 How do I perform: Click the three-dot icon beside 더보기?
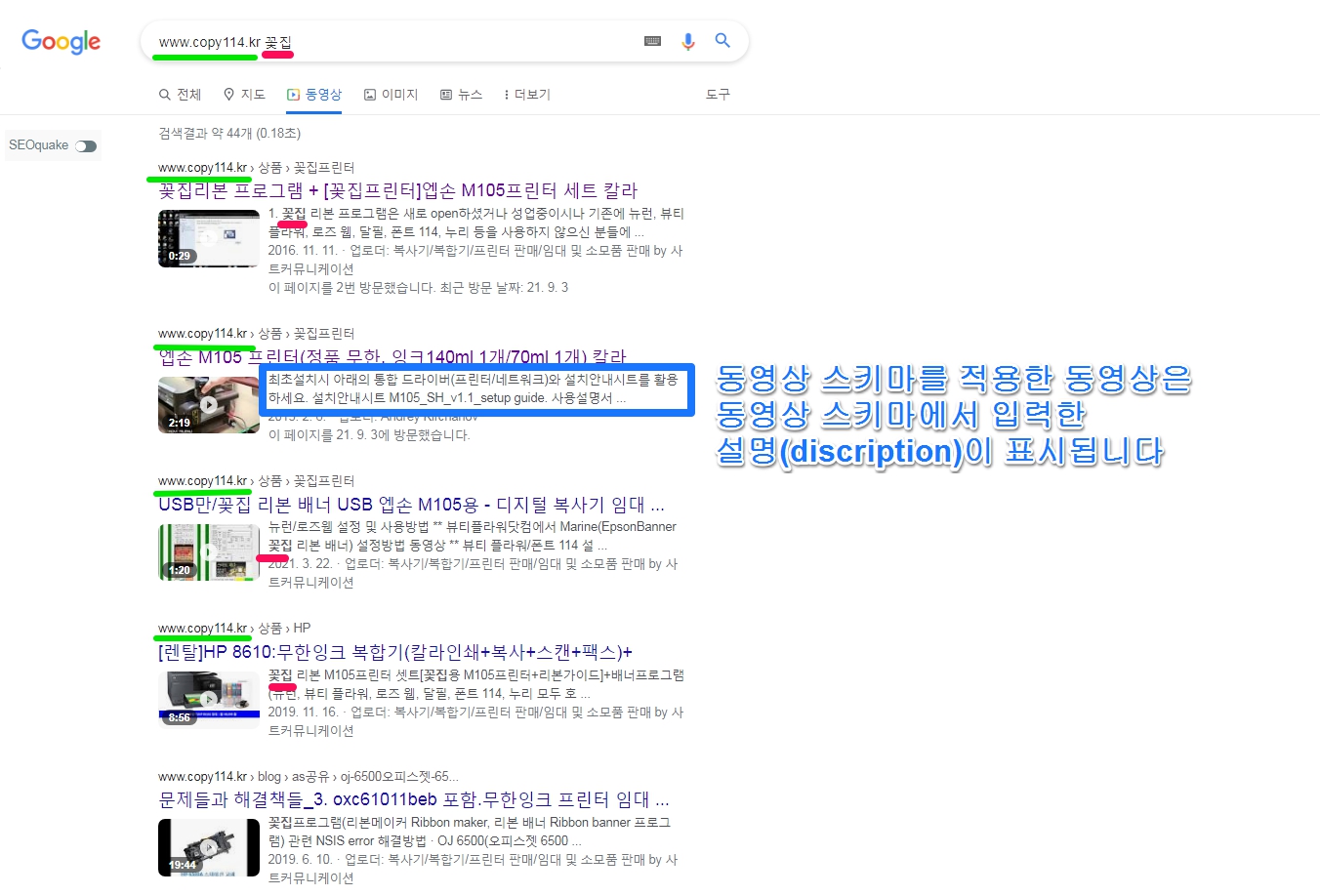coord(506,95)
